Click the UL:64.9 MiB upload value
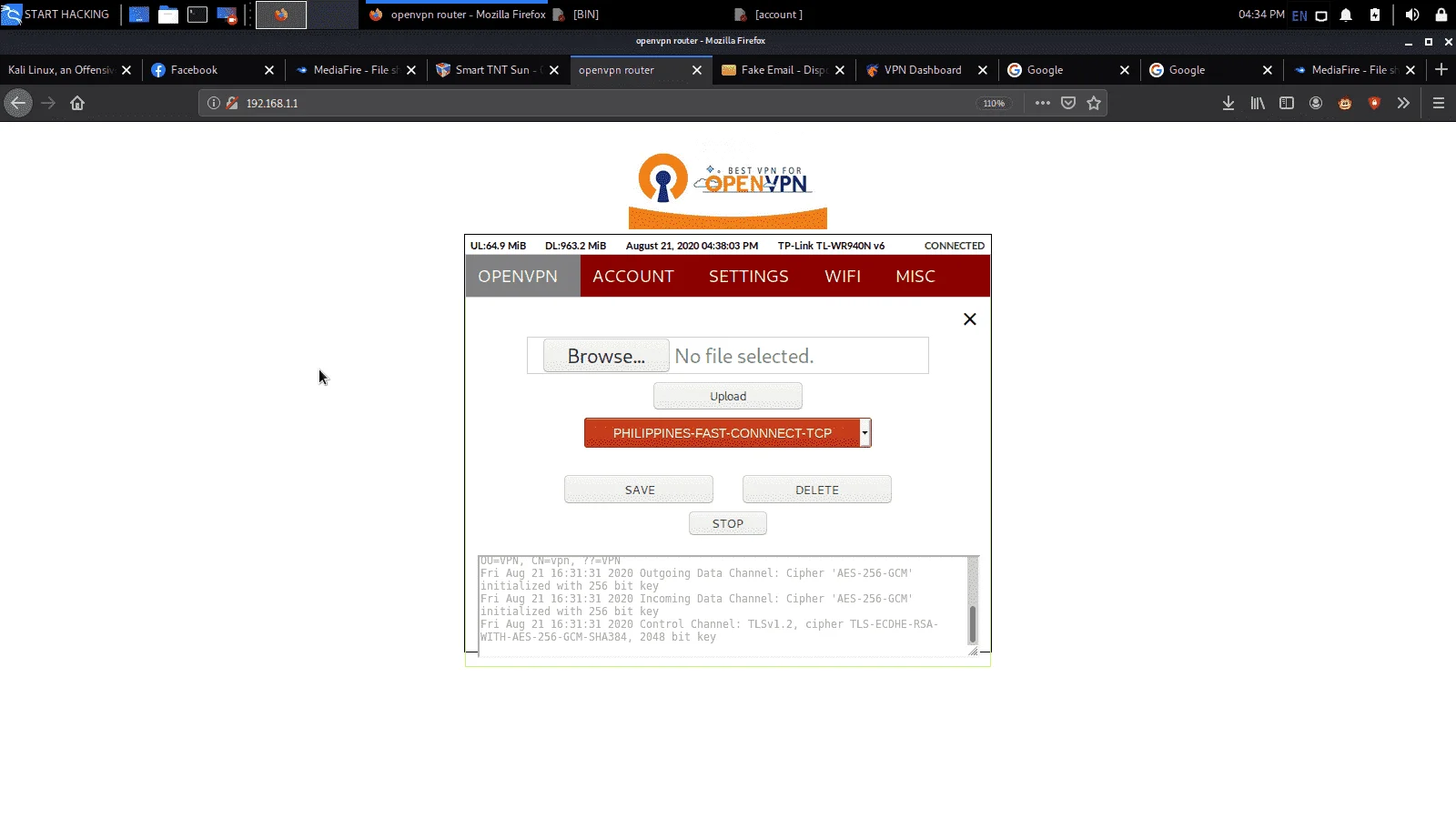Image resolution: width=1456 pixels, height=819 pixels. (498, 246)
